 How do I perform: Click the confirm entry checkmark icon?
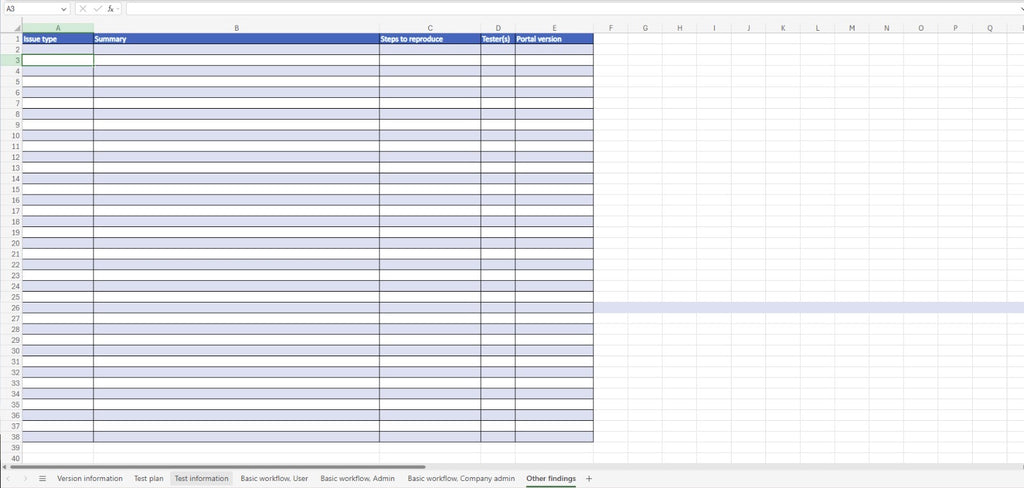tap(97, 8)
